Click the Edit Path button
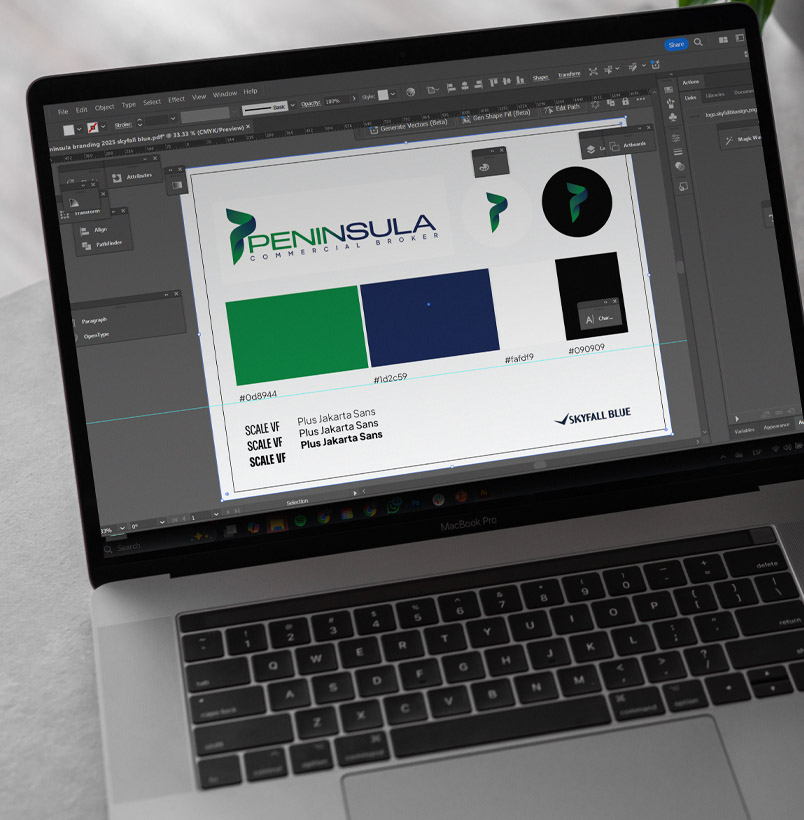This screenshot has height=820, width=804. (562, 109)
